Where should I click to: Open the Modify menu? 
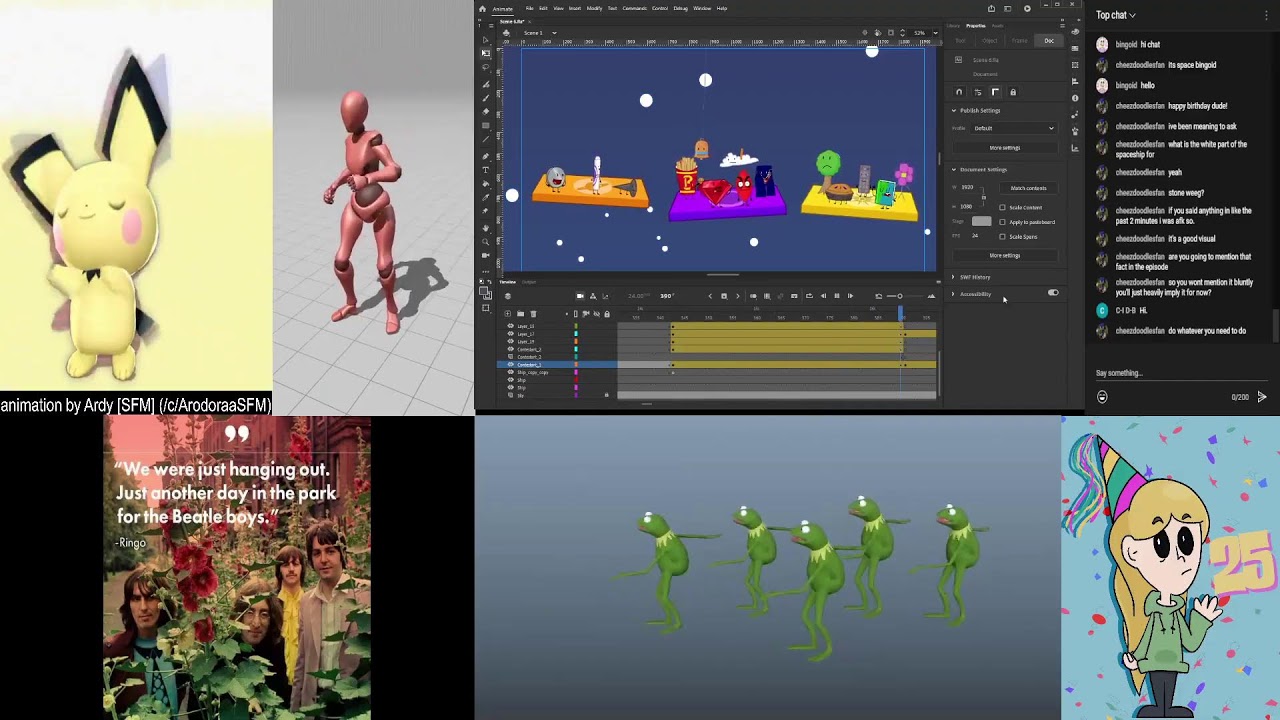(594, 8)
